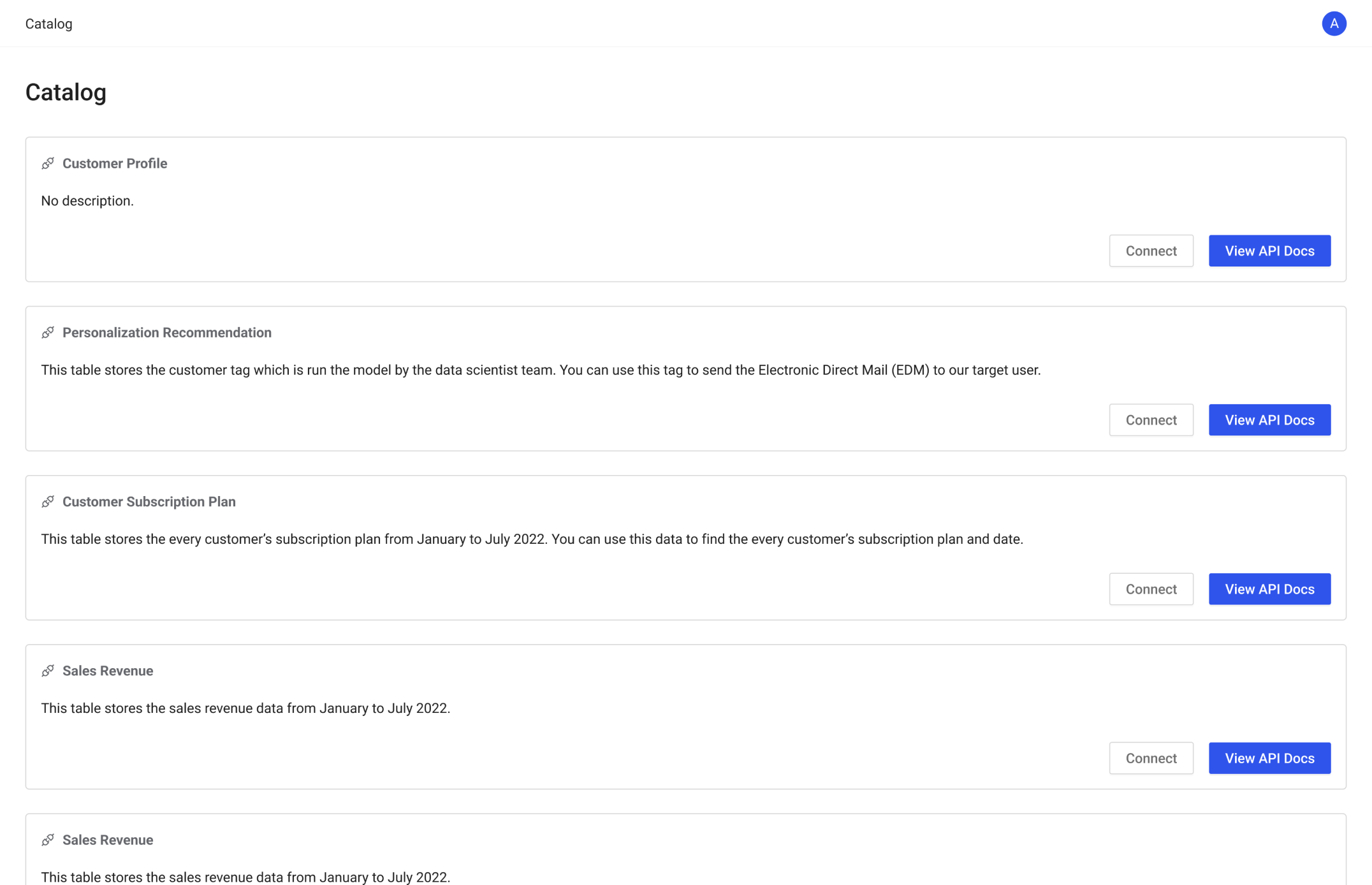The width and height of the screenshot is (1372, 885).
Task: Open the Customer Subscription Plan title
Action: [x=149, y=502]
